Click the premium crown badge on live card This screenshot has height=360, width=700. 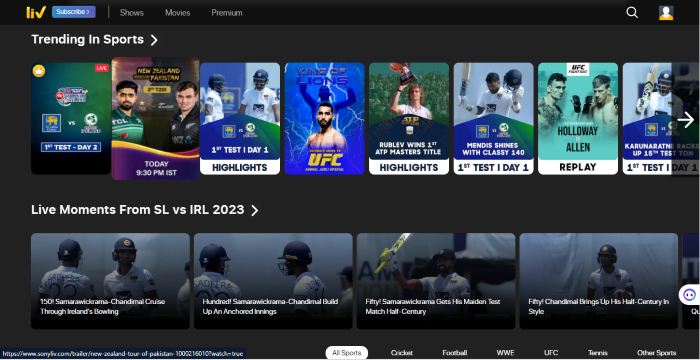coord(39,71)
